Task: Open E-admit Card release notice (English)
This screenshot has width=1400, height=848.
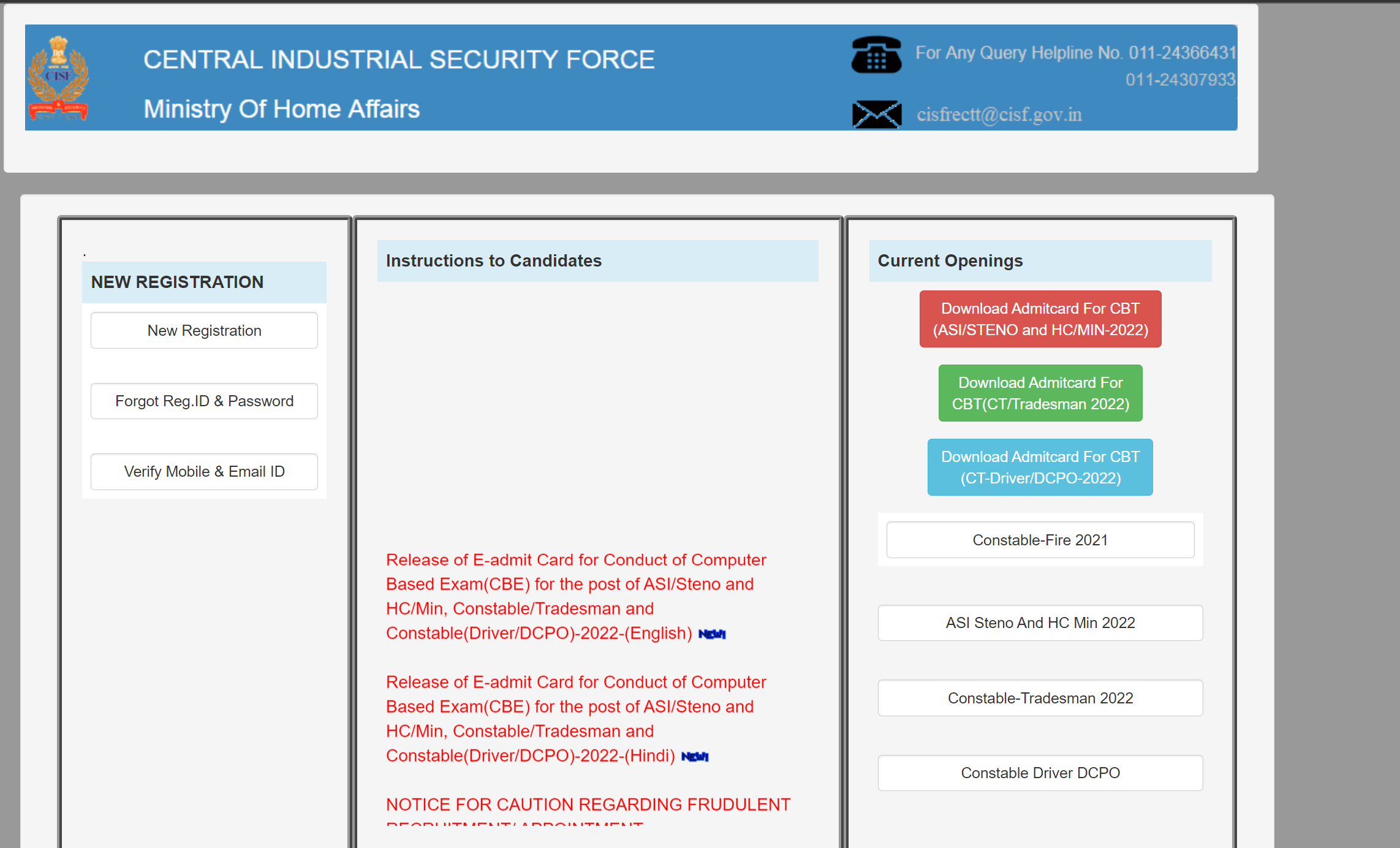Action: coord(576,596)
